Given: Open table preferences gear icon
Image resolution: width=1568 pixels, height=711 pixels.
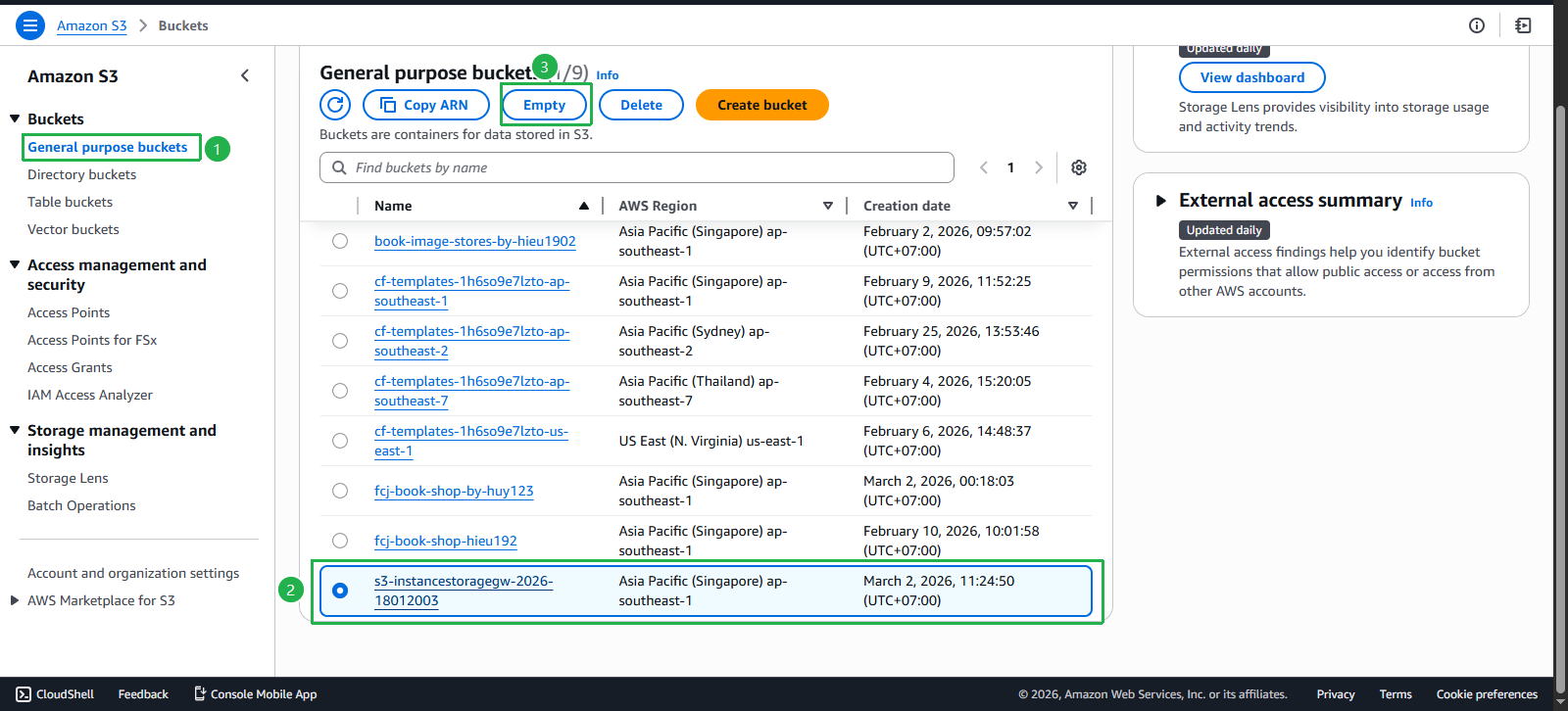Looking at the screenshot, I should click(1079, 167).
